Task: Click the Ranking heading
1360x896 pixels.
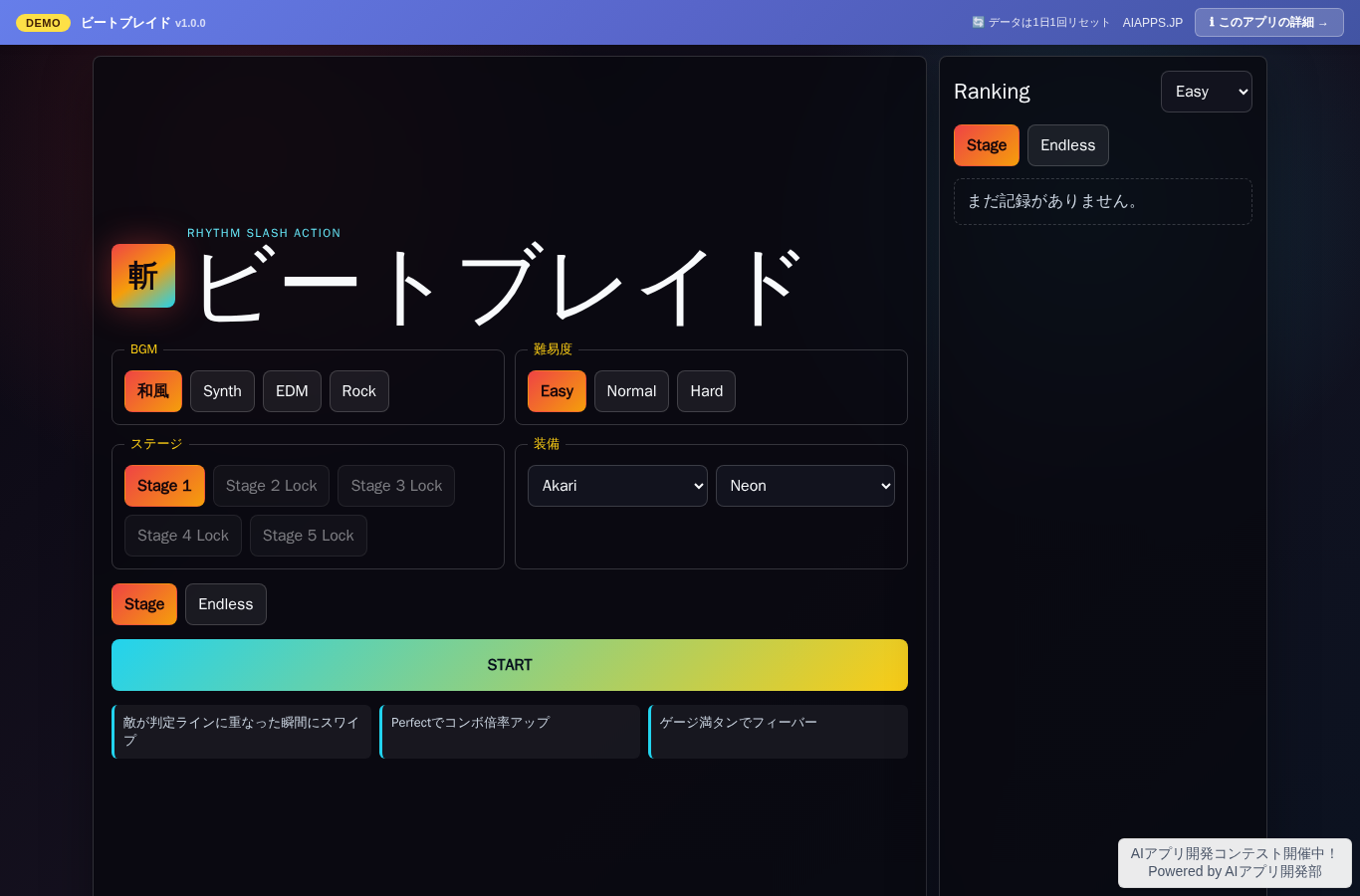Action: pyautogui.click(x=992, y=92)
